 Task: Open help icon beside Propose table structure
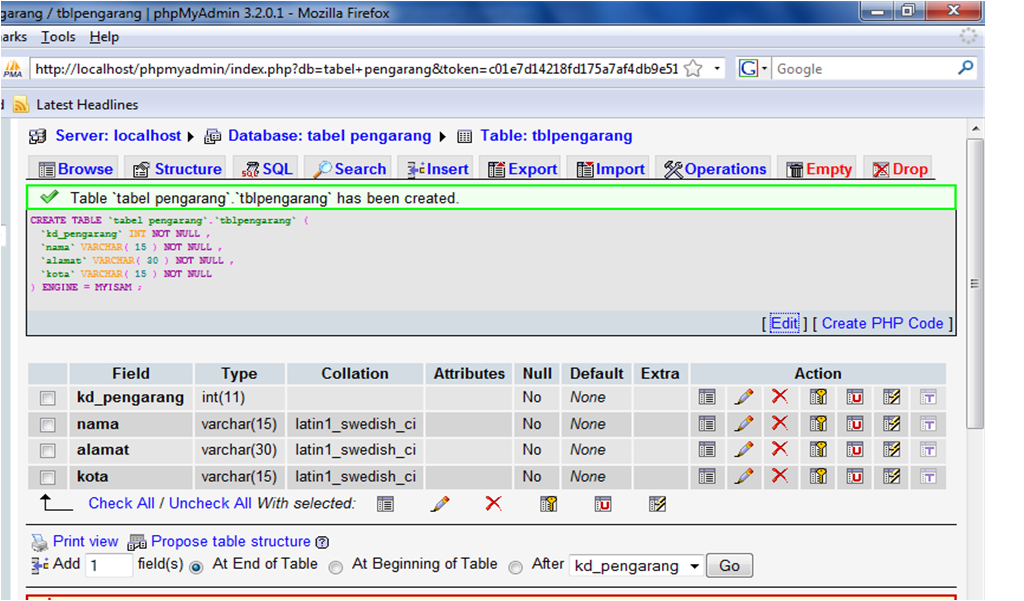click(322, 542)
